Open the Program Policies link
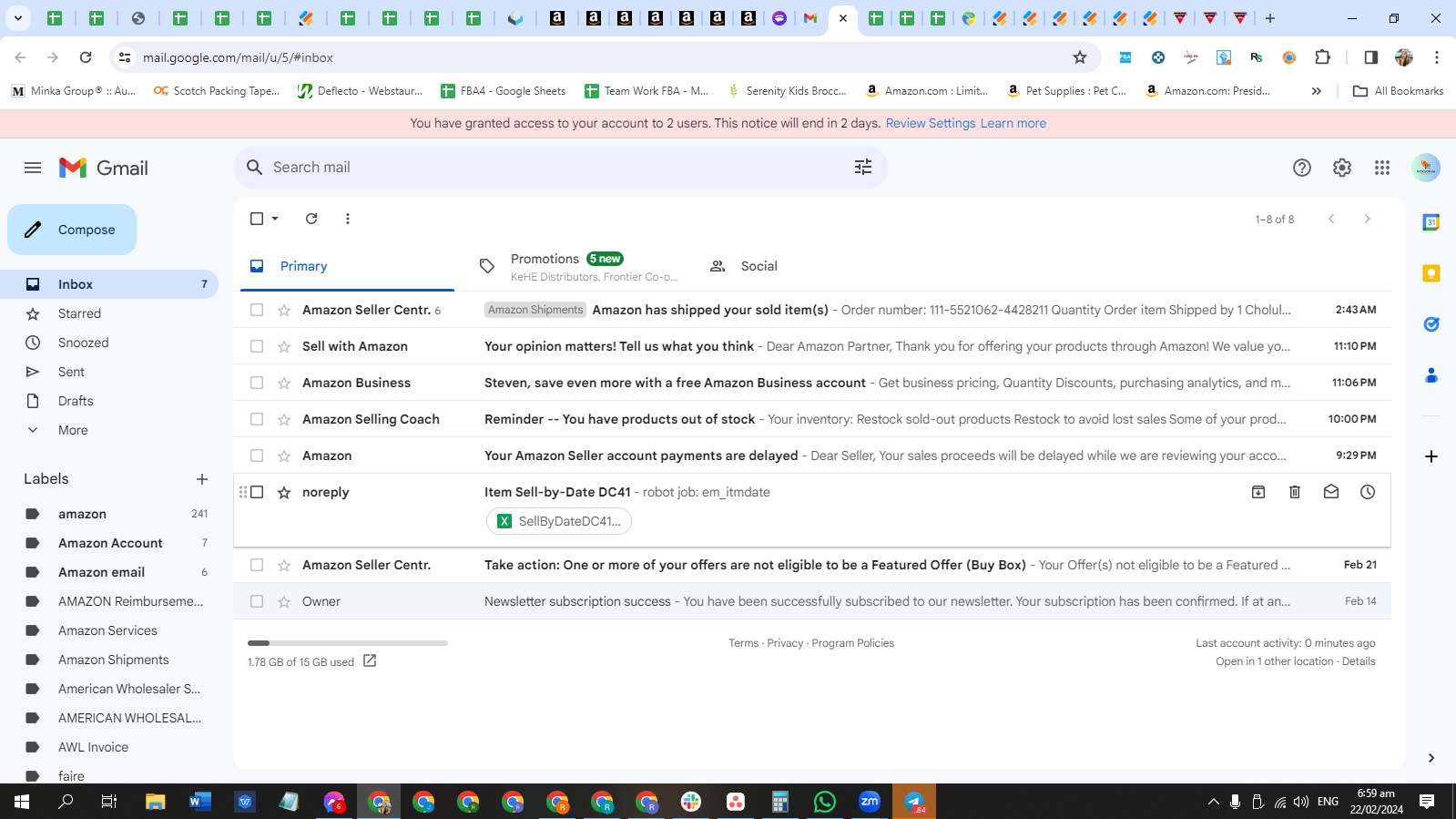This screenshot has width=1456, height=819. point(853,643)
